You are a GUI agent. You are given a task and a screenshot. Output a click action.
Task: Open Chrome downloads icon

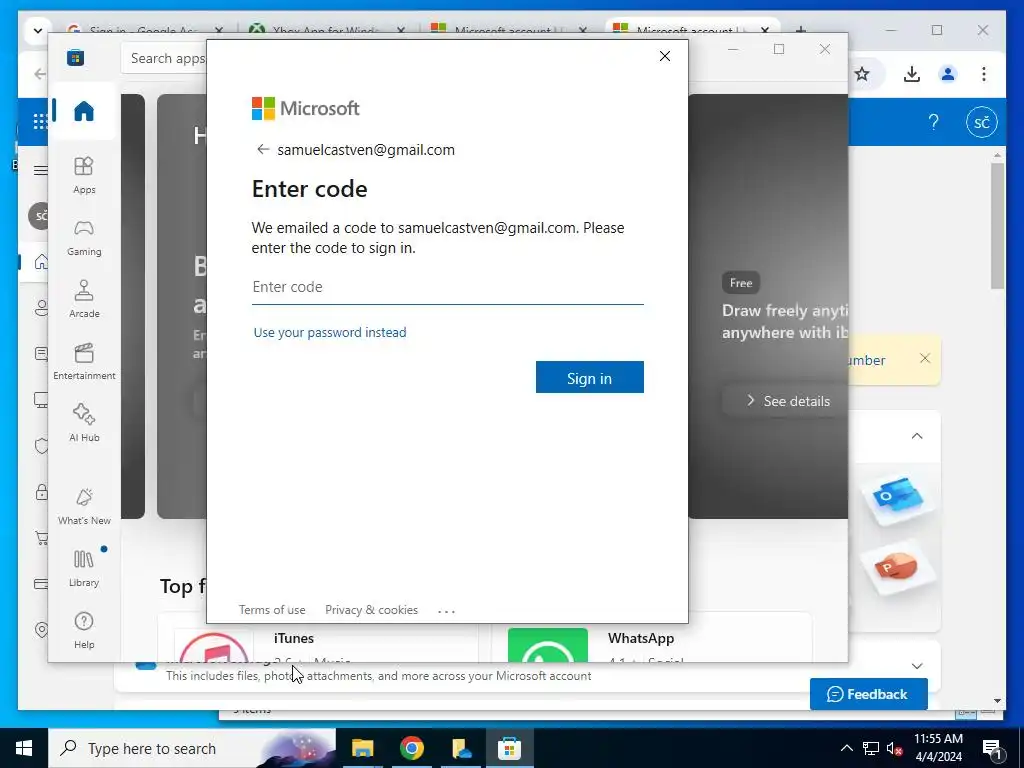(x=912, y=74)
